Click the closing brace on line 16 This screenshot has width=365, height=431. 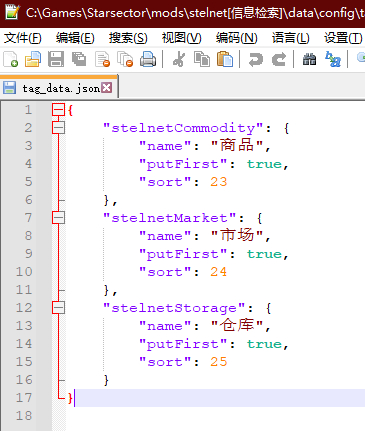click(x=106, y=380)
